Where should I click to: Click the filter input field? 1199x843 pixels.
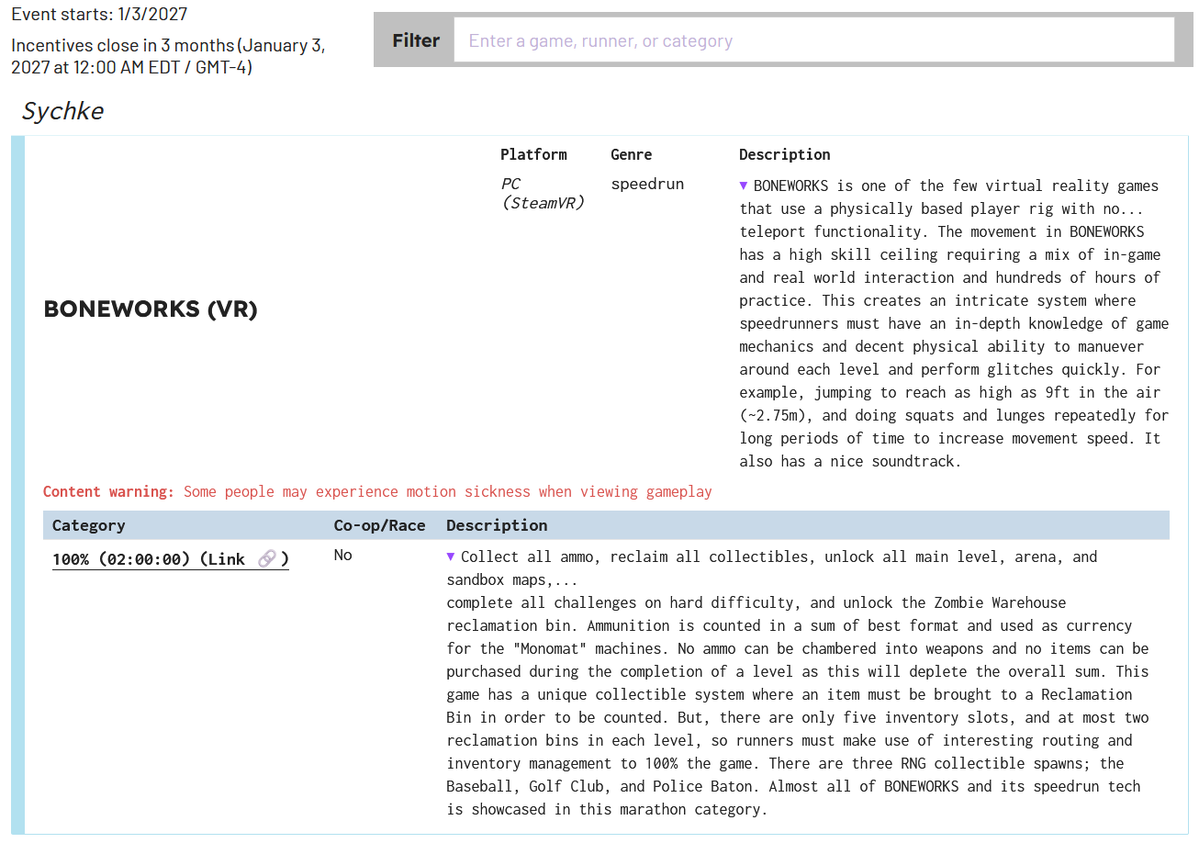(x=814, y=40)
